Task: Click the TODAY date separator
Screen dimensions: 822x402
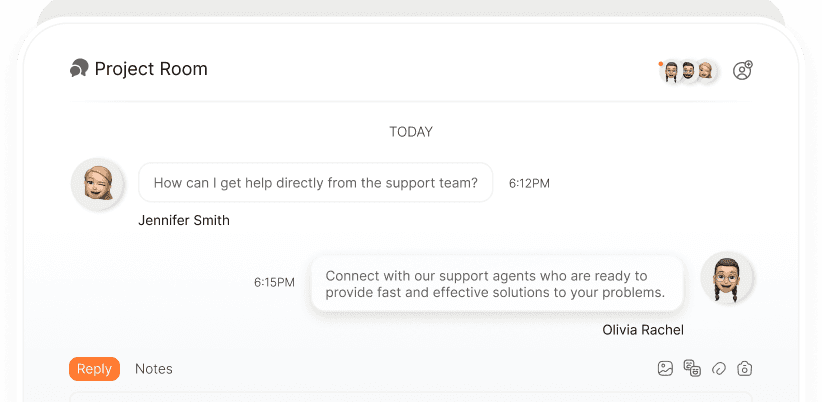Action: pos(411,132)
